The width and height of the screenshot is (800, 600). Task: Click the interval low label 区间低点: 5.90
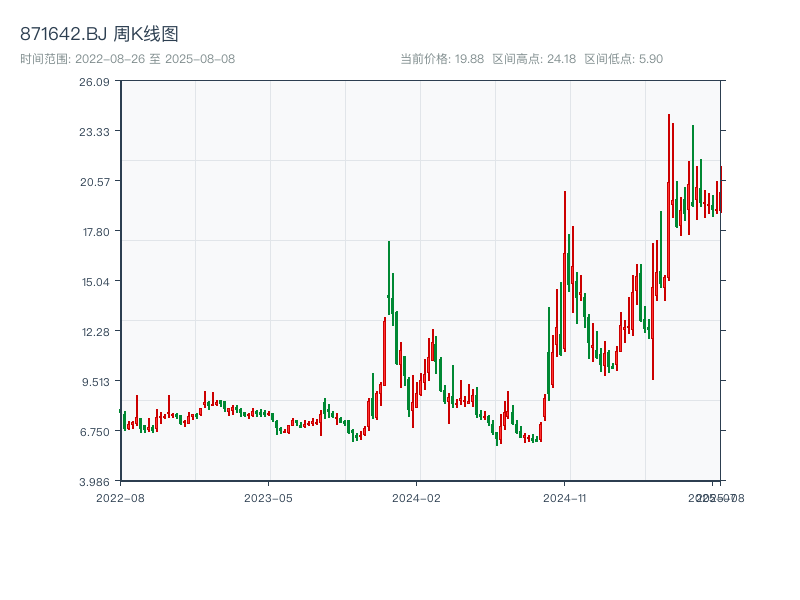coord(623,59)
